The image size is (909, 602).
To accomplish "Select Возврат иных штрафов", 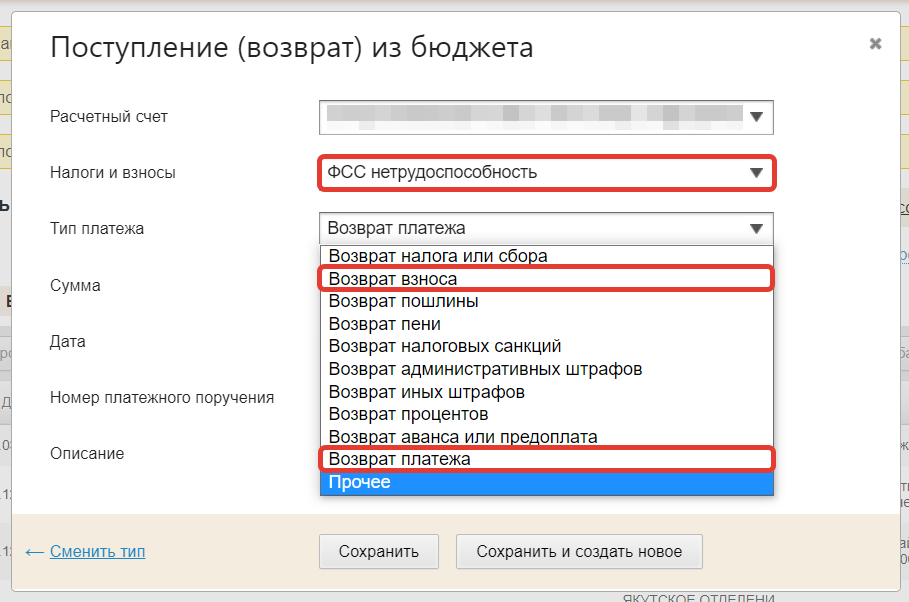I will [x=427, y=392].
